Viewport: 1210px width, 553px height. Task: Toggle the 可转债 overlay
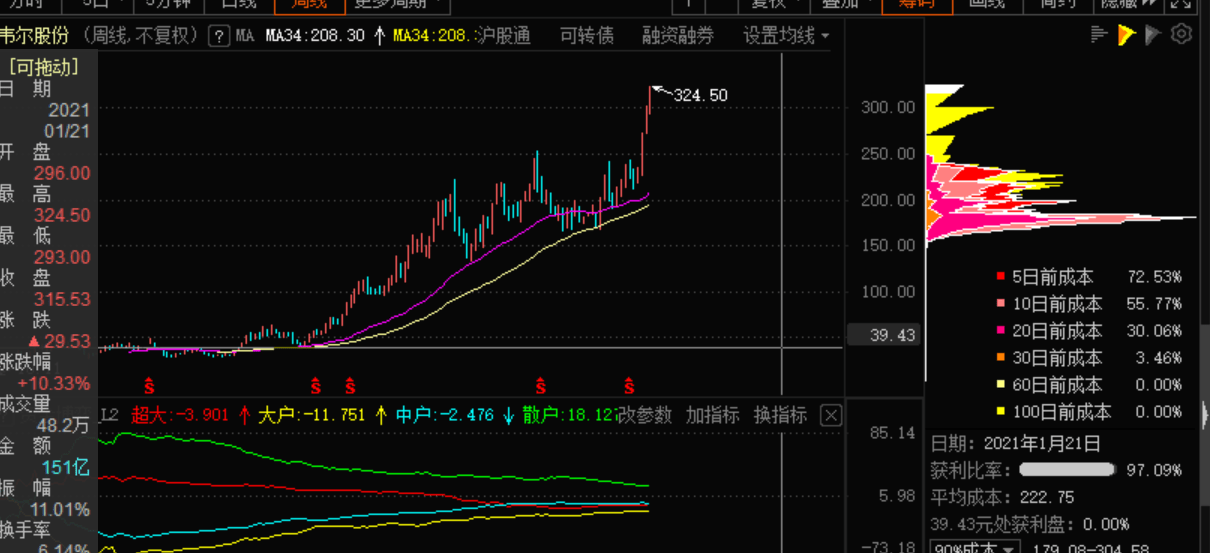pyautogui.click(x=587, y=37)
